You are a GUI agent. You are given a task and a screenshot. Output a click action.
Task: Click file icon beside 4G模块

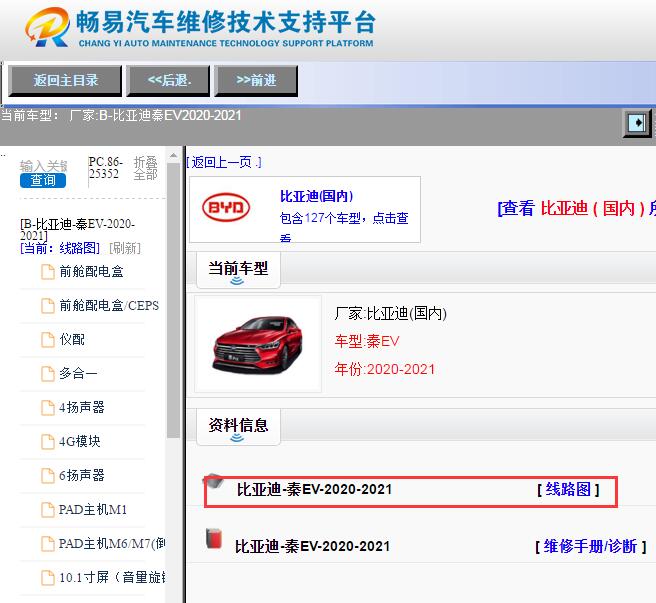48,441
